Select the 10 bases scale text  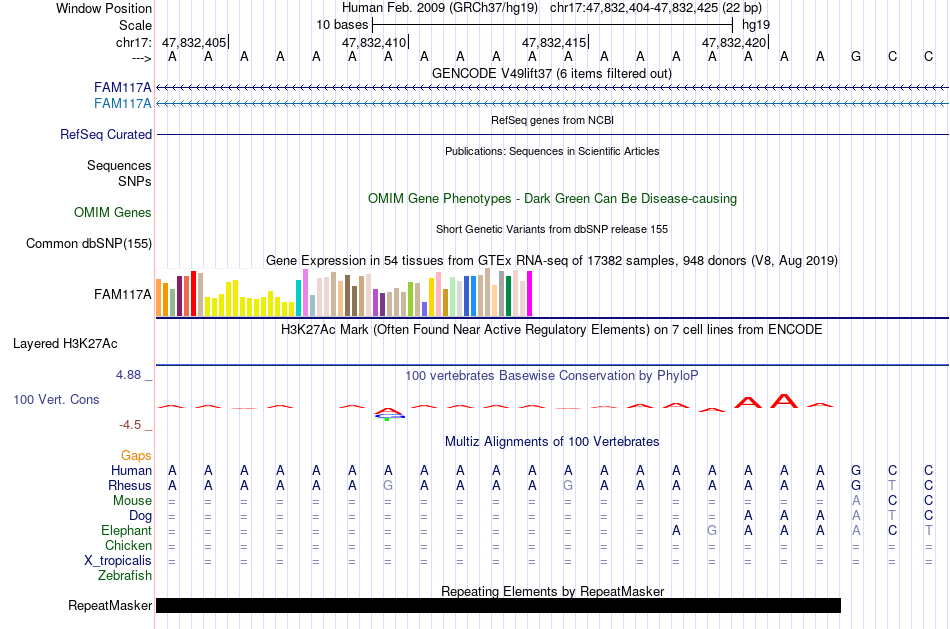point(342,25)
